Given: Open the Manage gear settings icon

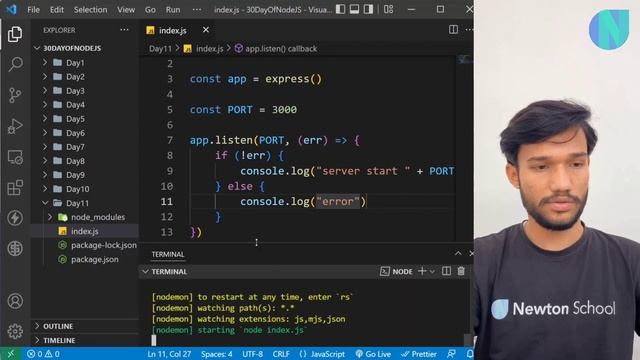Looking at the screenshot, I should point(15,331).
